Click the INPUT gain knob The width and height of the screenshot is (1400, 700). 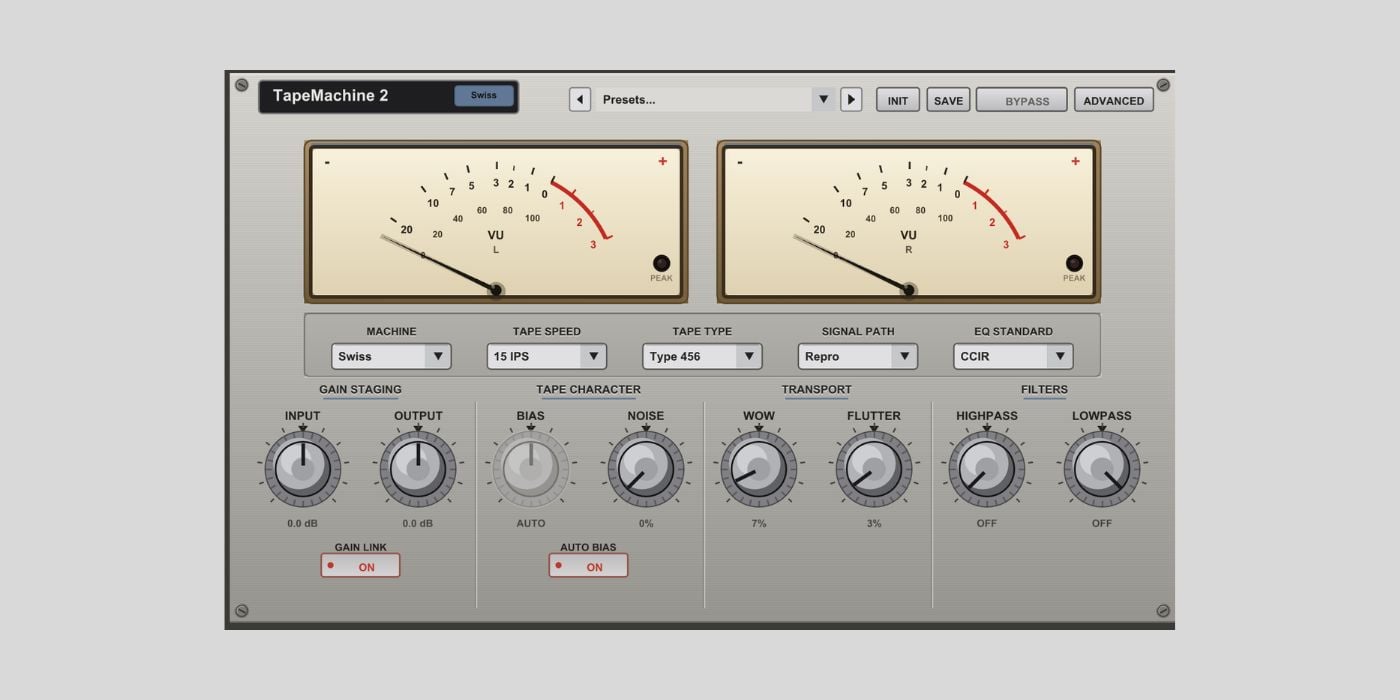[x=303, y=468]
